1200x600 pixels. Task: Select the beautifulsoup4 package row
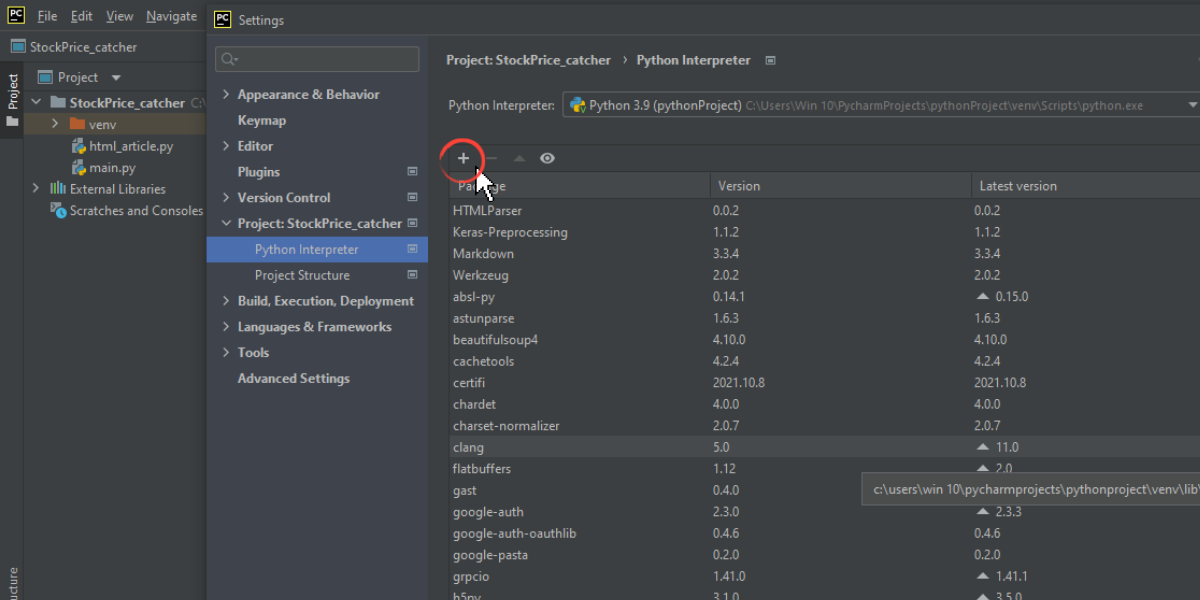(824, 340)
